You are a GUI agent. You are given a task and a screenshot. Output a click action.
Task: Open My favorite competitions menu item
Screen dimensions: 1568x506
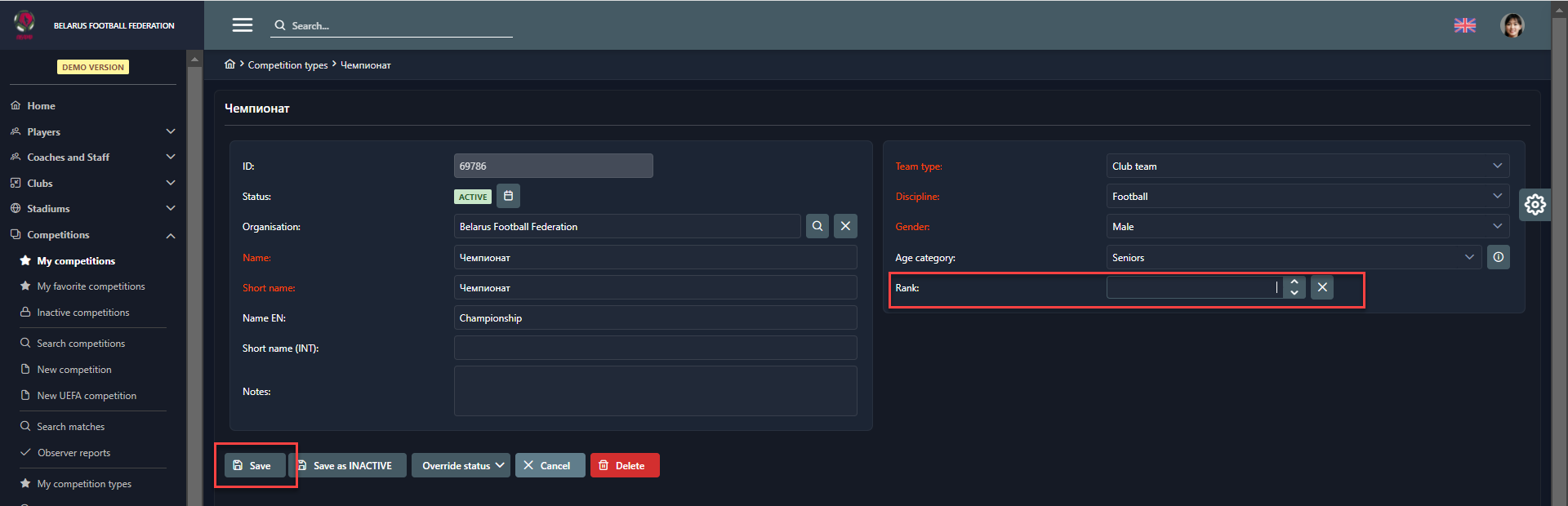(91, 286)
